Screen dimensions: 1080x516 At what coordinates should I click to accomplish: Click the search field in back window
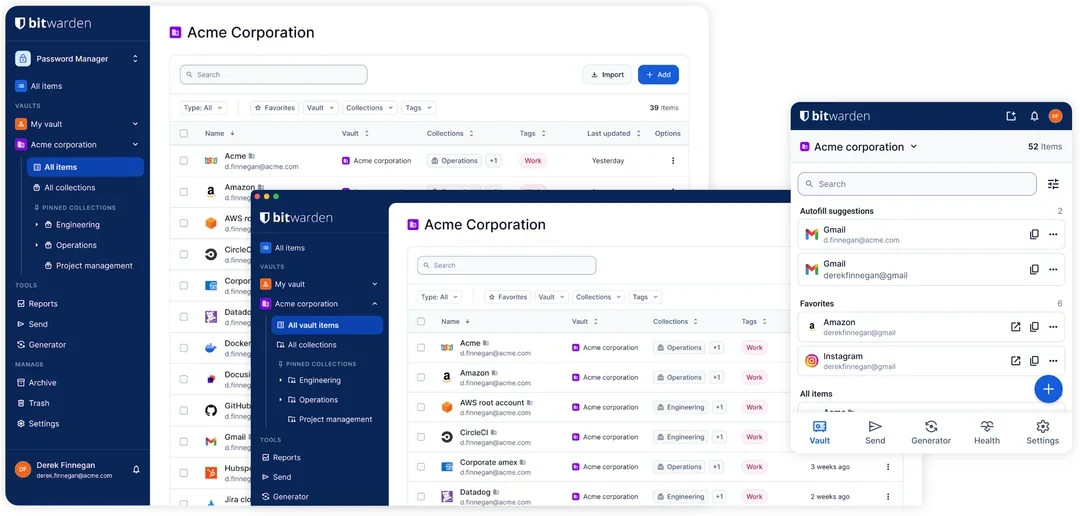[x=273, y=74]
